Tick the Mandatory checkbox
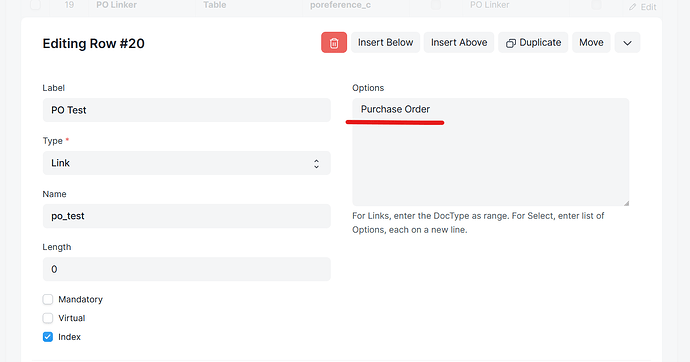This screenshot has height=362, width=690. click(x=48, y=300)
